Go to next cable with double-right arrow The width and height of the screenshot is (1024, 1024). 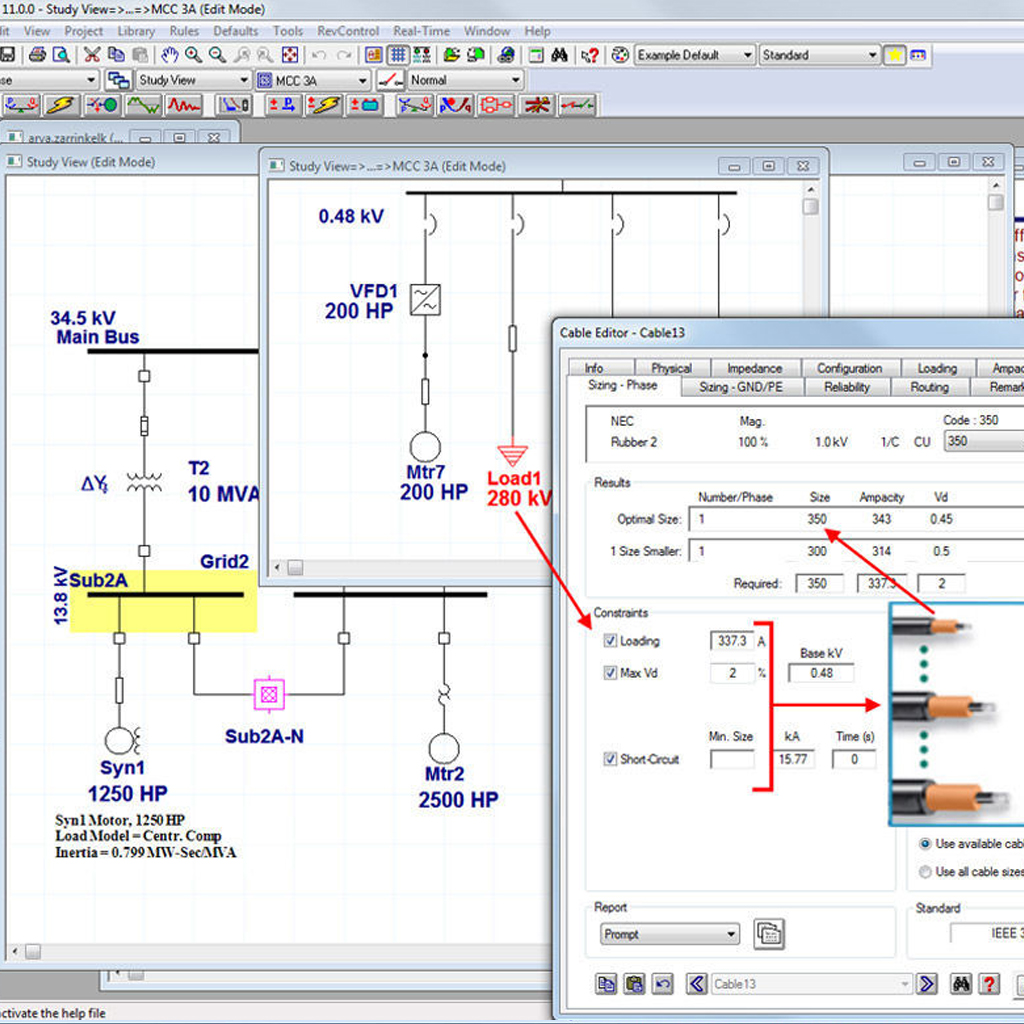point(927,984)
